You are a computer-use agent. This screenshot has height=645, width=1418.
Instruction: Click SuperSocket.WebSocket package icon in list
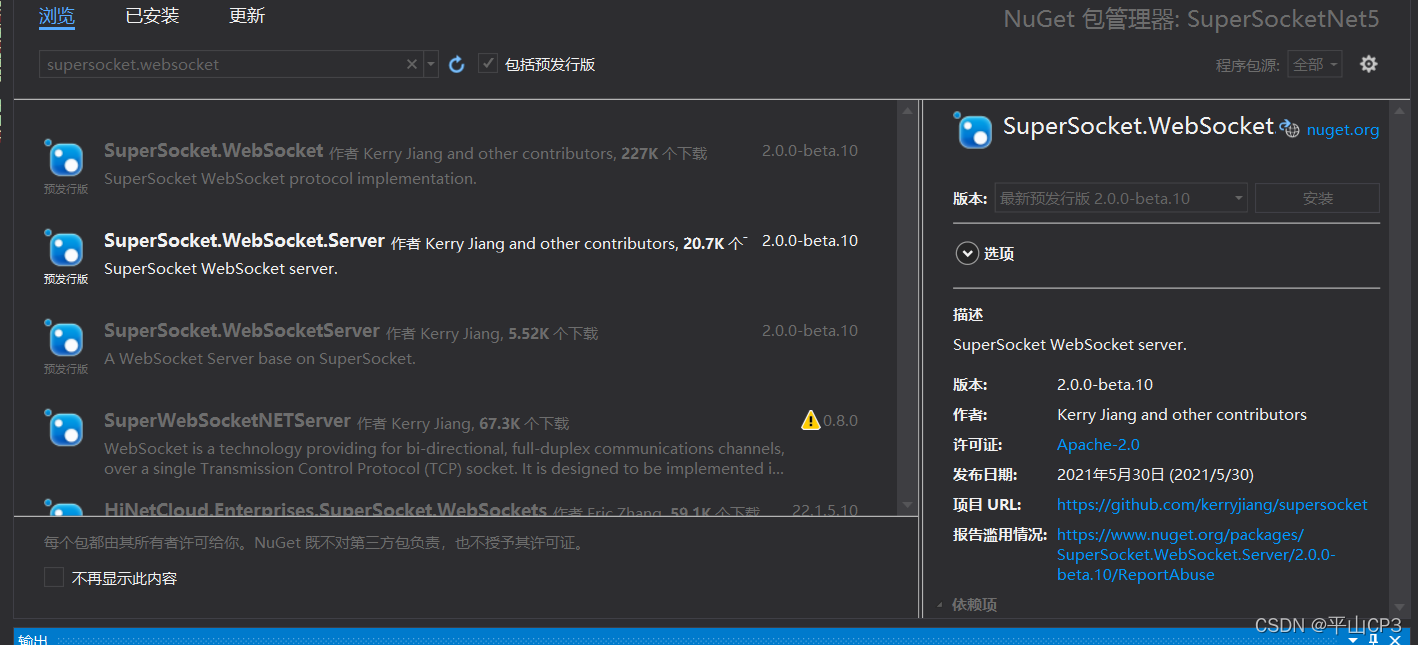[x=66, y=158]
